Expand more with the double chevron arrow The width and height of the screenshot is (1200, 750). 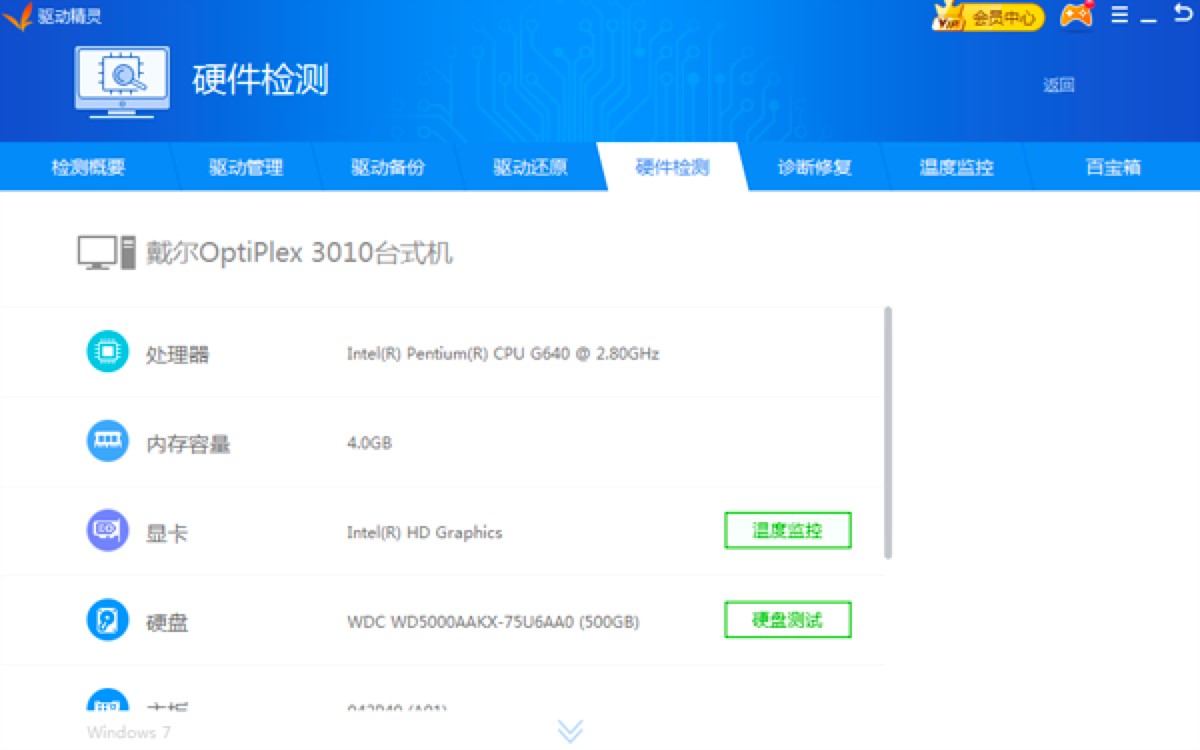tap(570, 731)
